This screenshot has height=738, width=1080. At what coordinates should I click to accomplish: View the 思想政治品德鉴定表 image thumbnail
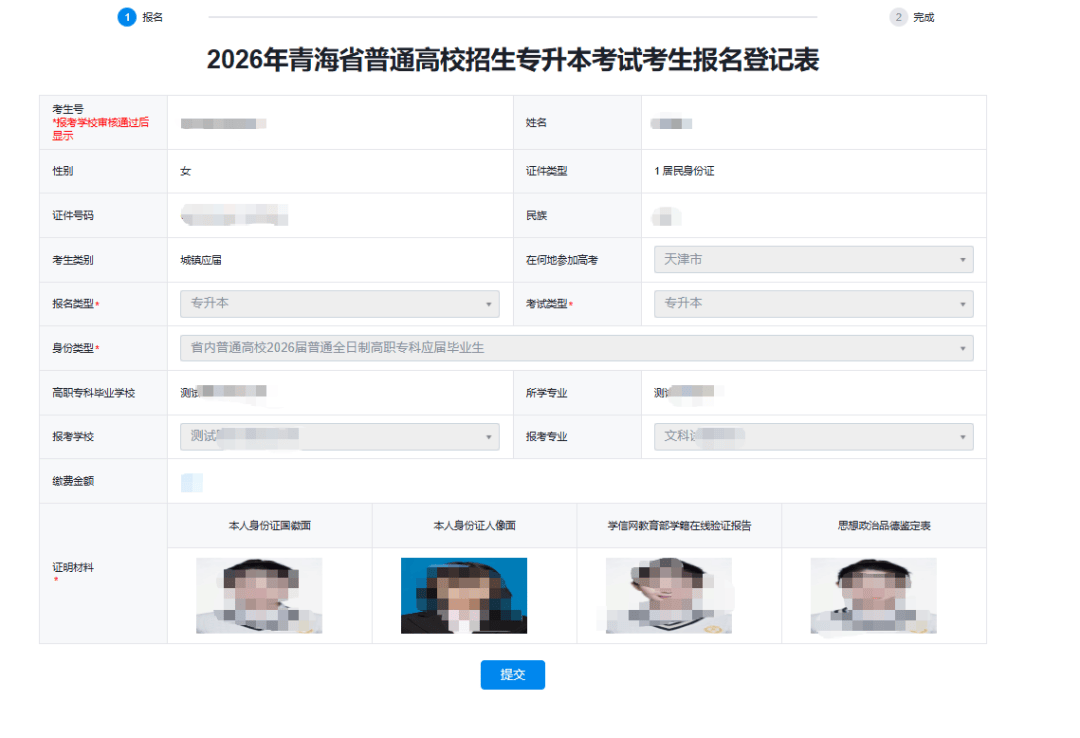click(873, 596)
